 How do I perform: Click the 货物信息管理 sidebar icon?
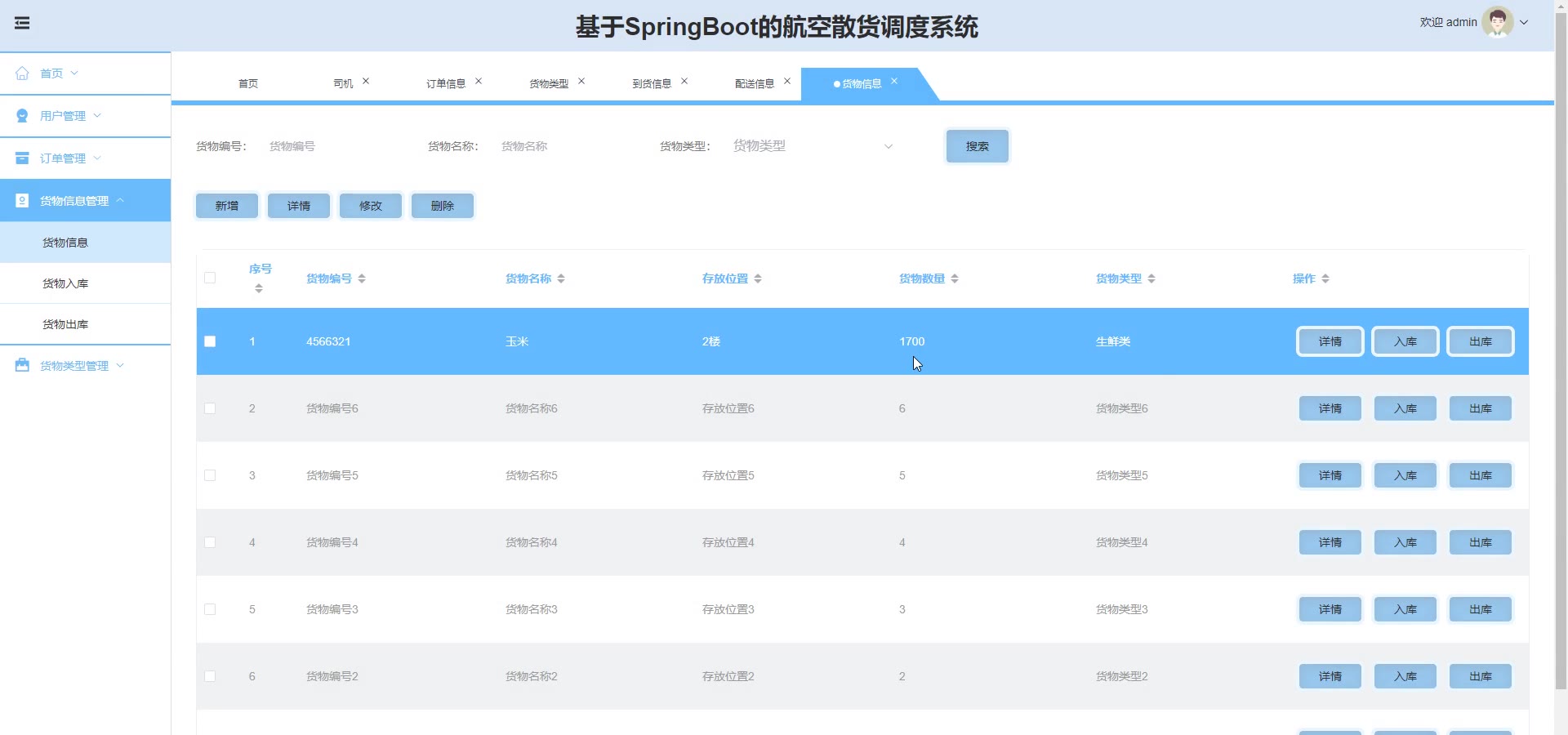click(22, 201)
